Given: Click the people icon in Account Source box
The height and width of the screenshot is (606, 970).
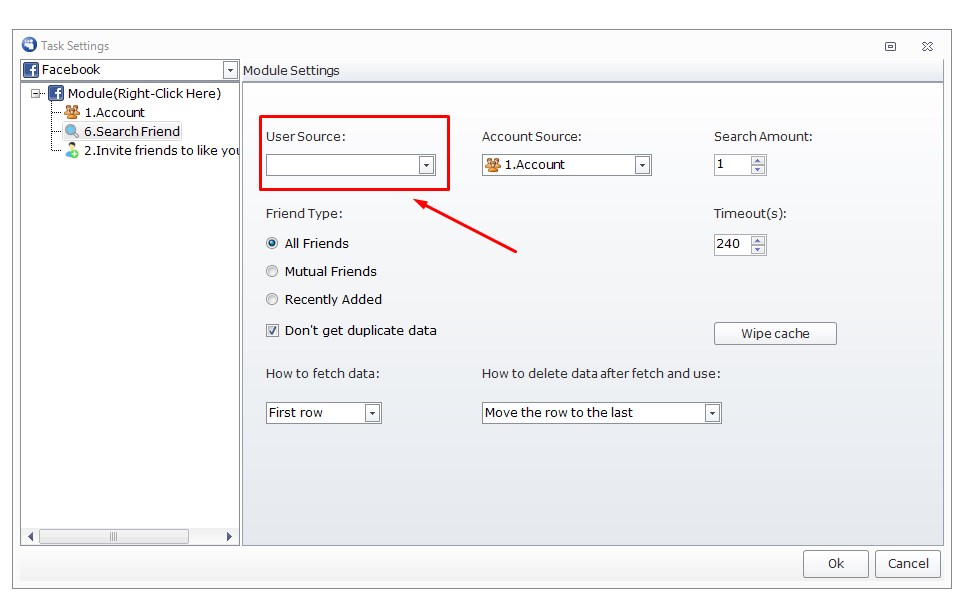Looking at the screenshot, I should tap(493, 164).
